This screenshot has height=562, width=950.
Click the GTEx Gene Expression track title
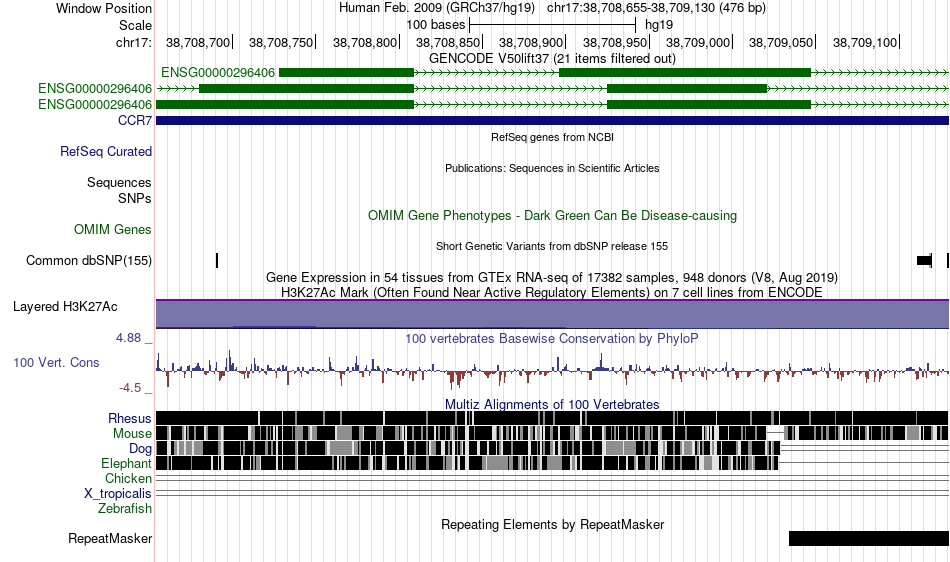pyautogui.click(x=552, y=277)
